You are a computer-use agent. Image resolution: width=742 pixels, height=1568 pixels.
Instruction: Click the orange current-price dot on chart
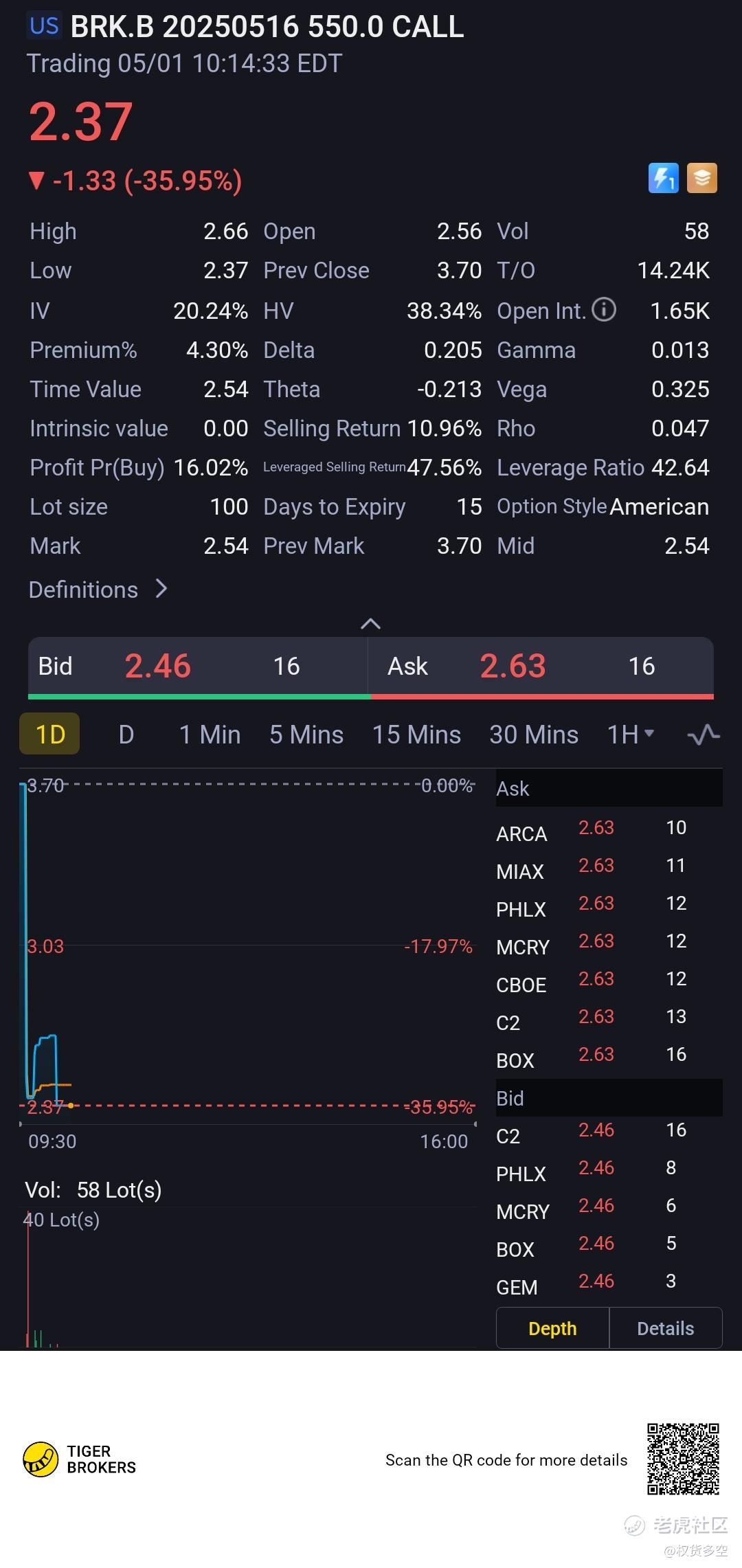pos(71,1106)
